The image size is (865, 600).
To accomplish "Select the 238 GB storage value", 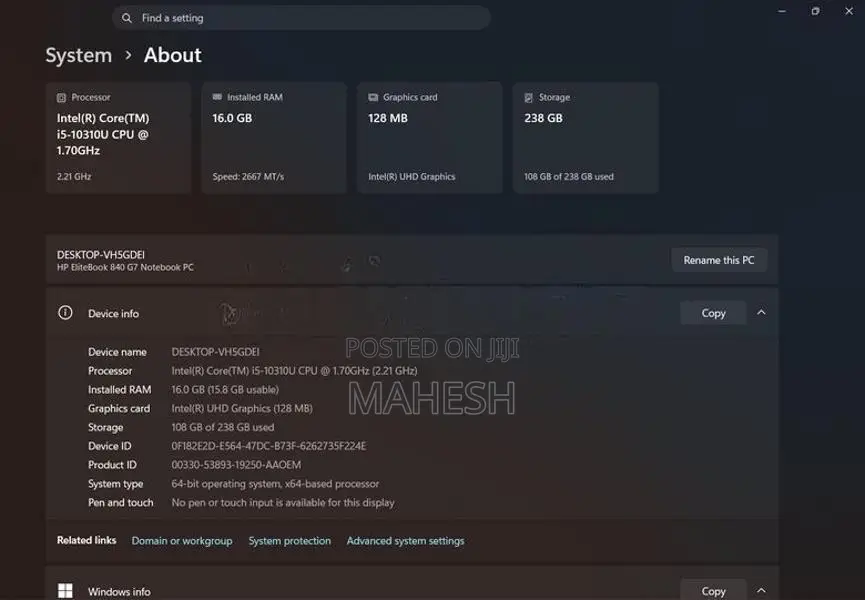I will coord(543,118).
